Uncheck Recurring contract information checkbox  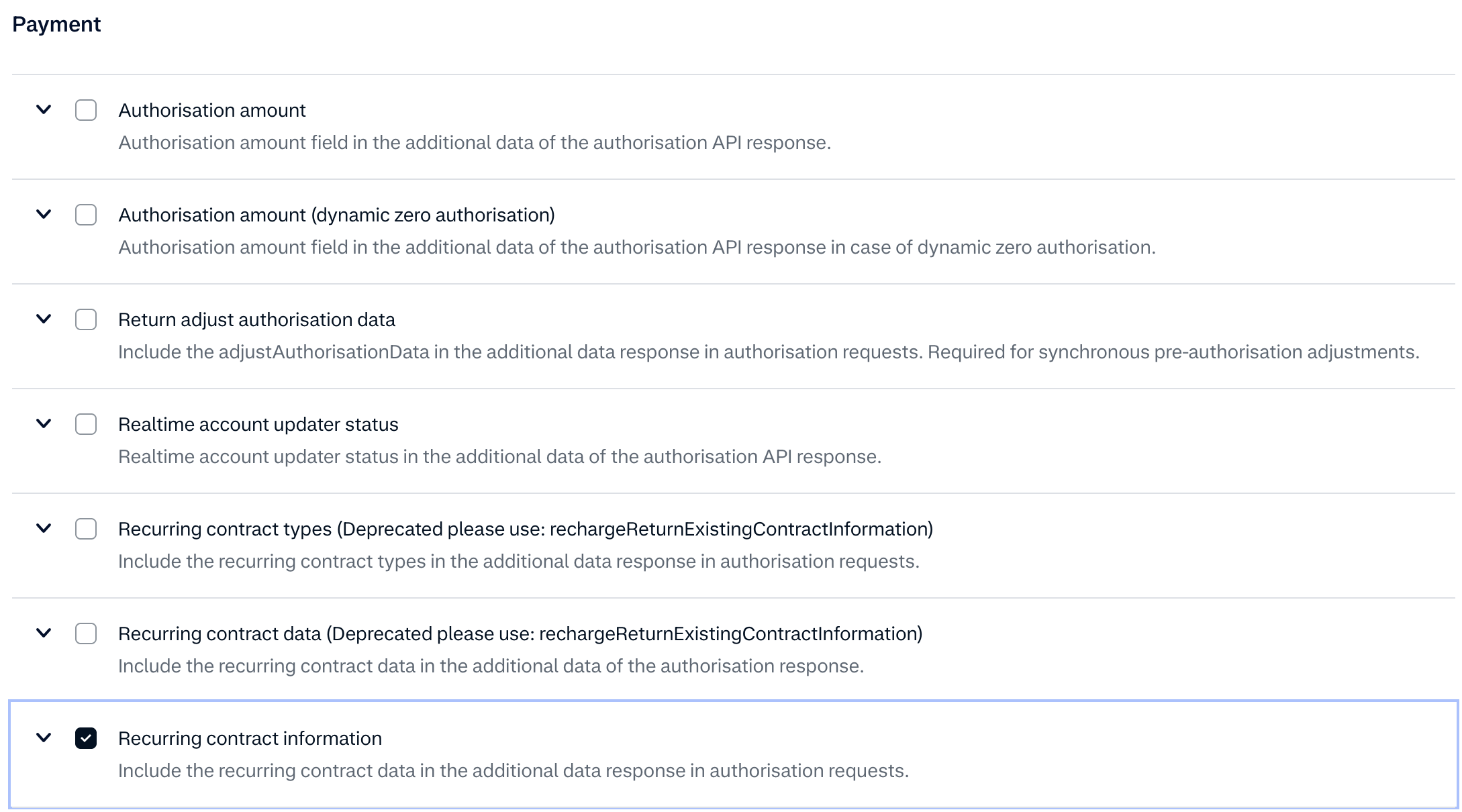(86, 738)
